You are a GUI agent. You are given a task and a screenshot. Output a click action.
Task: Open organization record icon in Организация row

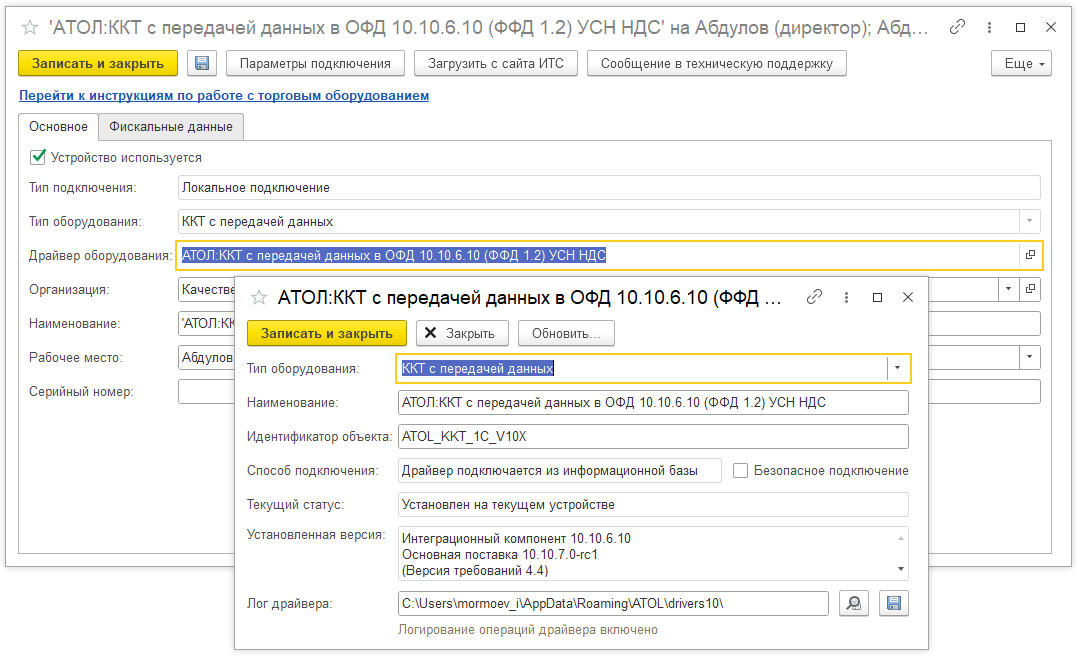(x=1030, y=289)
